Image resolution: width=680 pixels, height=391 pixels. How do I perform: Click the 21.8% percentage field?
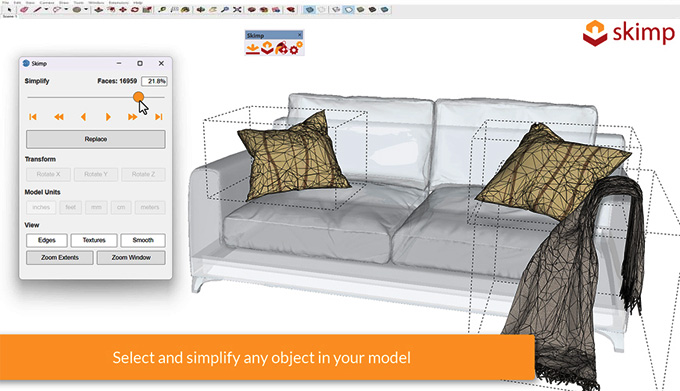[x=154, y=81]
